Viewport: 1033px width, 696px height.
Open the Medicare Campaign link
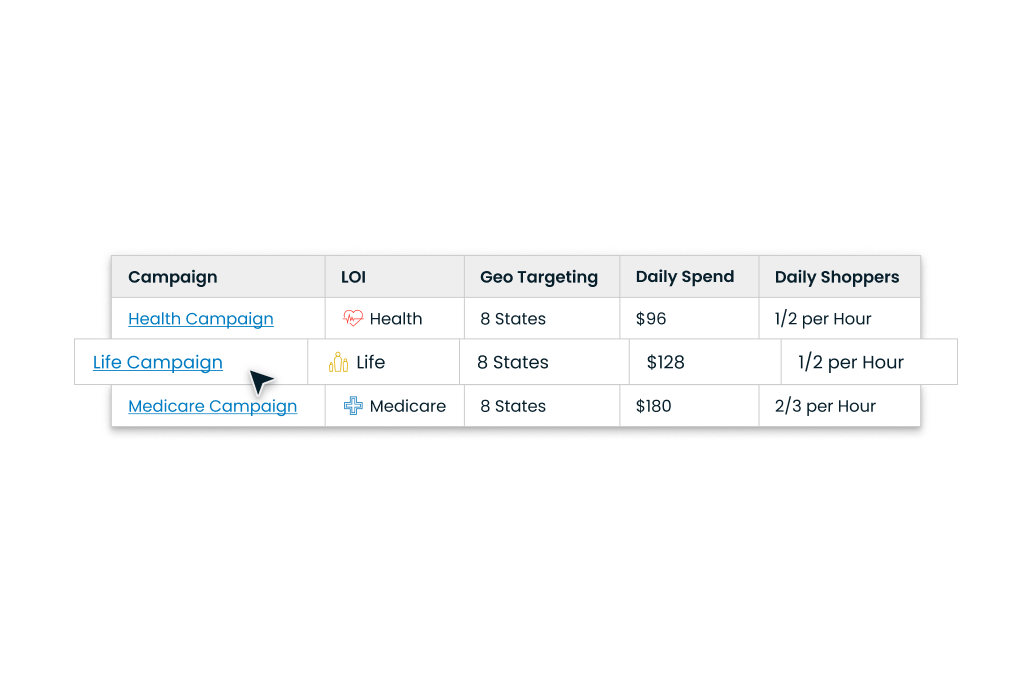pyautogui.click(x=212, y=406)
